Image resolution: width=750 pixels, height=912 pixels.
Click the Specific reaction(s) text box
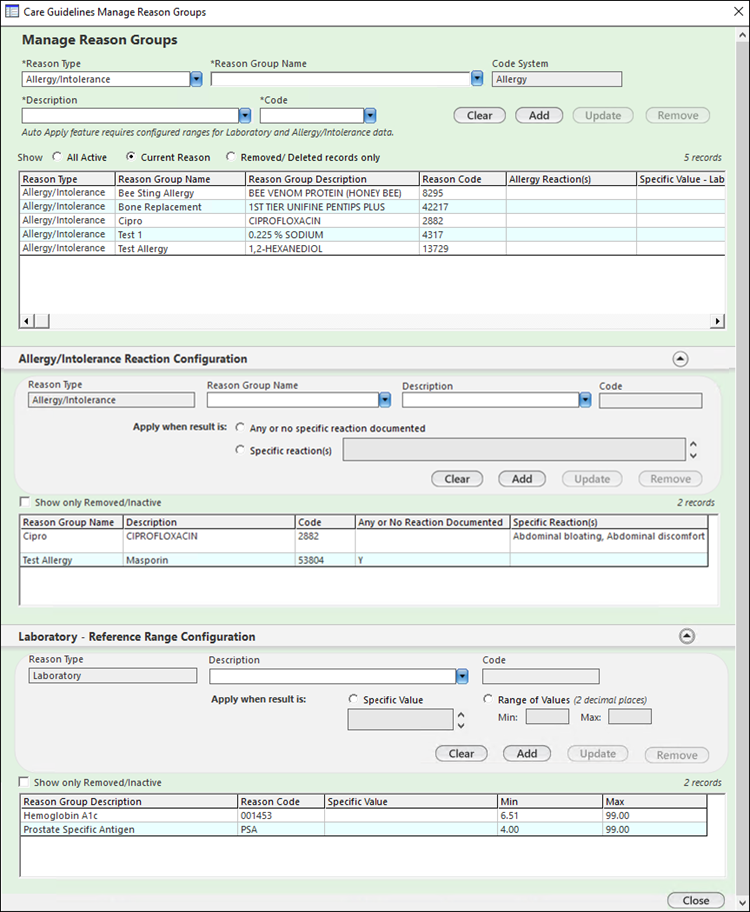click(514, 450)
